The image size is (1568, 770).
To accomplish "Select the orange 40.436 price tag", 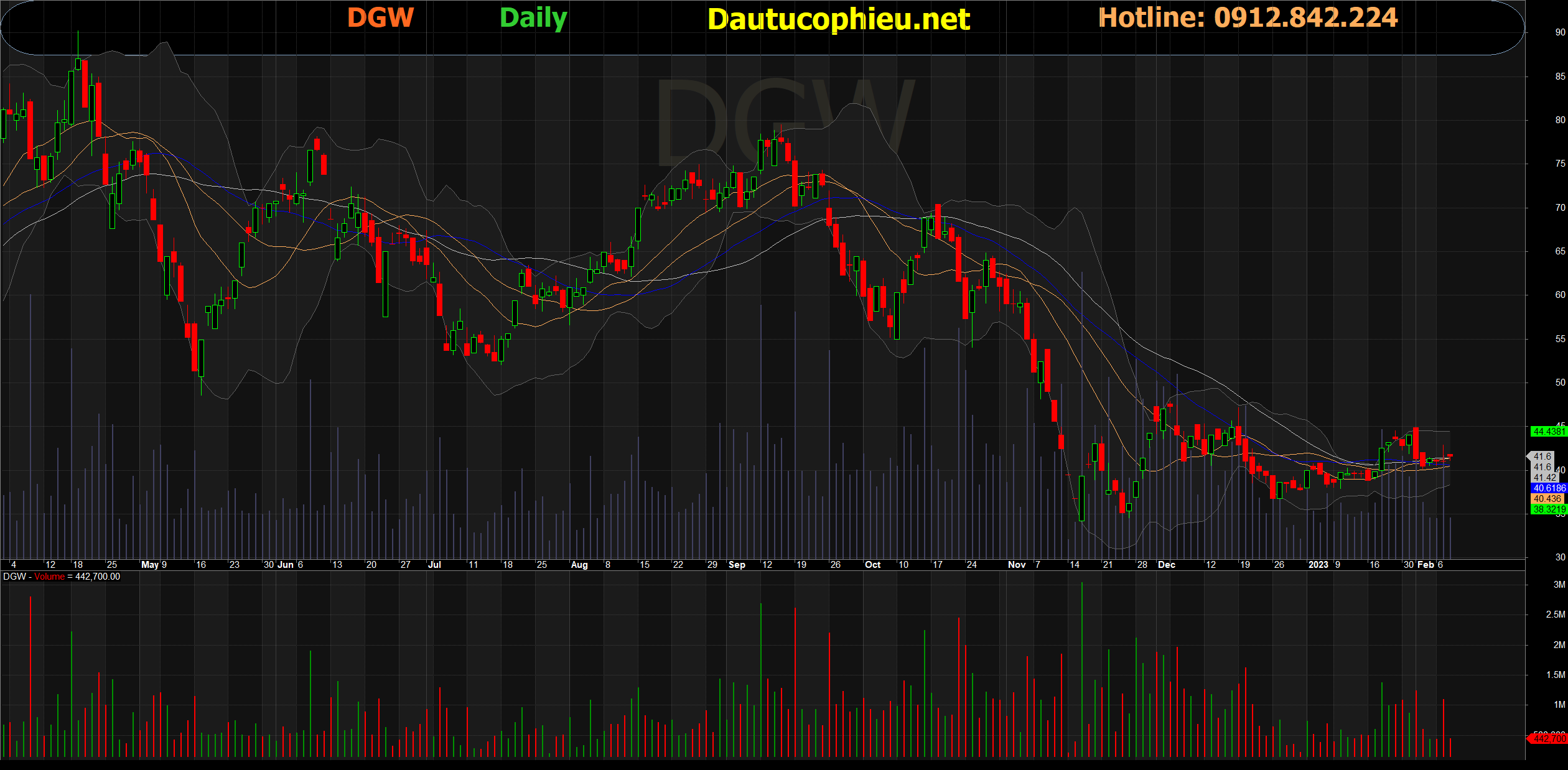I will (1547, 499).
